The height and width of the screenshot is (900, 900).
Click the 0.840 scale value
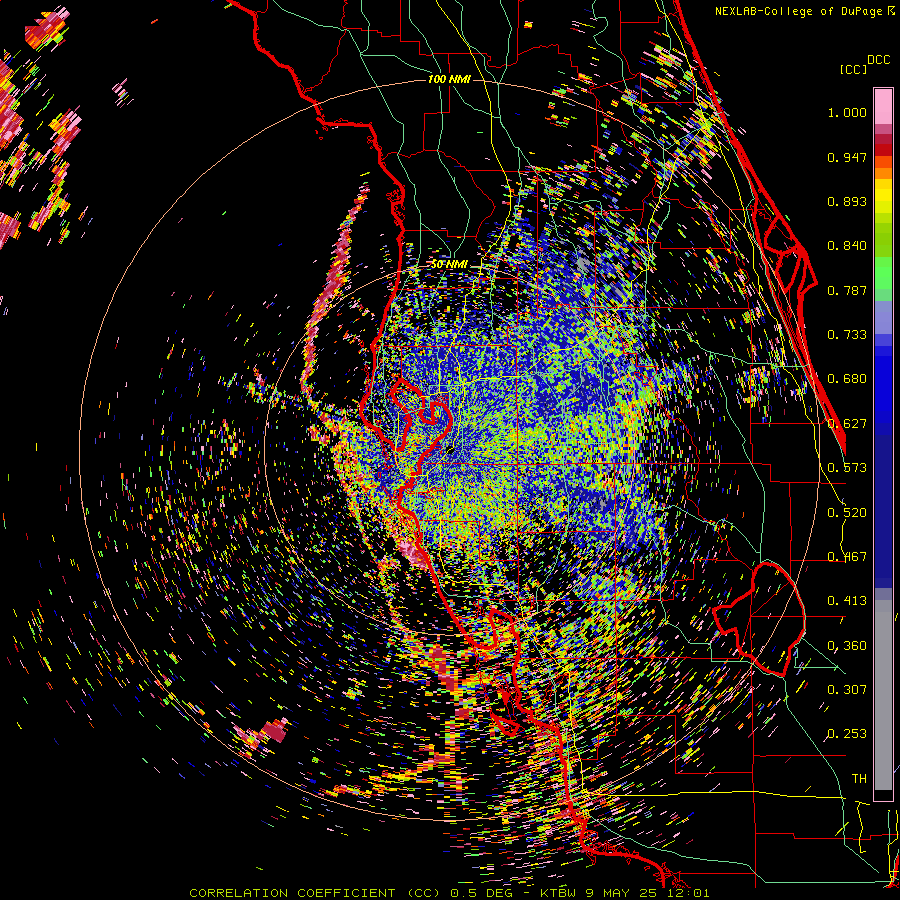click(x=847, y=246)
